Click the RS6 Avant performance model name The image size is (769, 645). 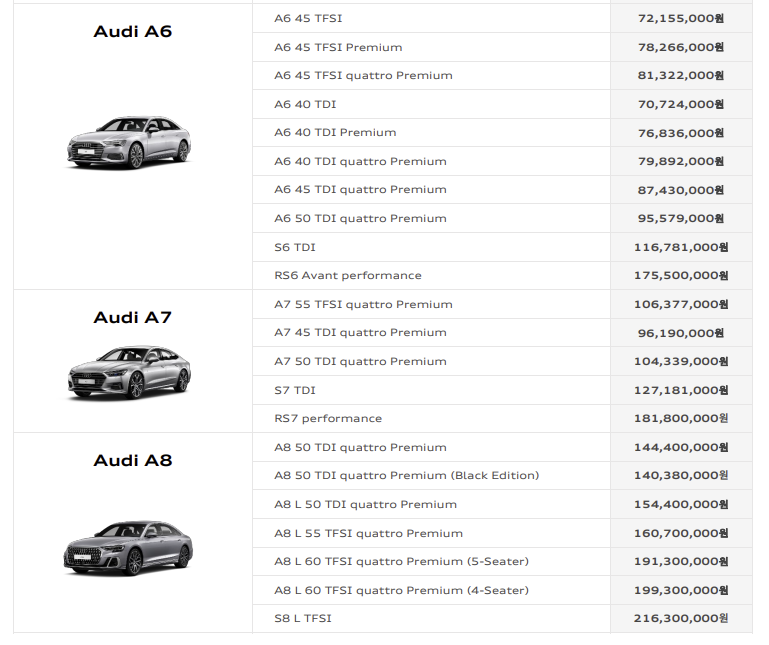pos(348,276)
